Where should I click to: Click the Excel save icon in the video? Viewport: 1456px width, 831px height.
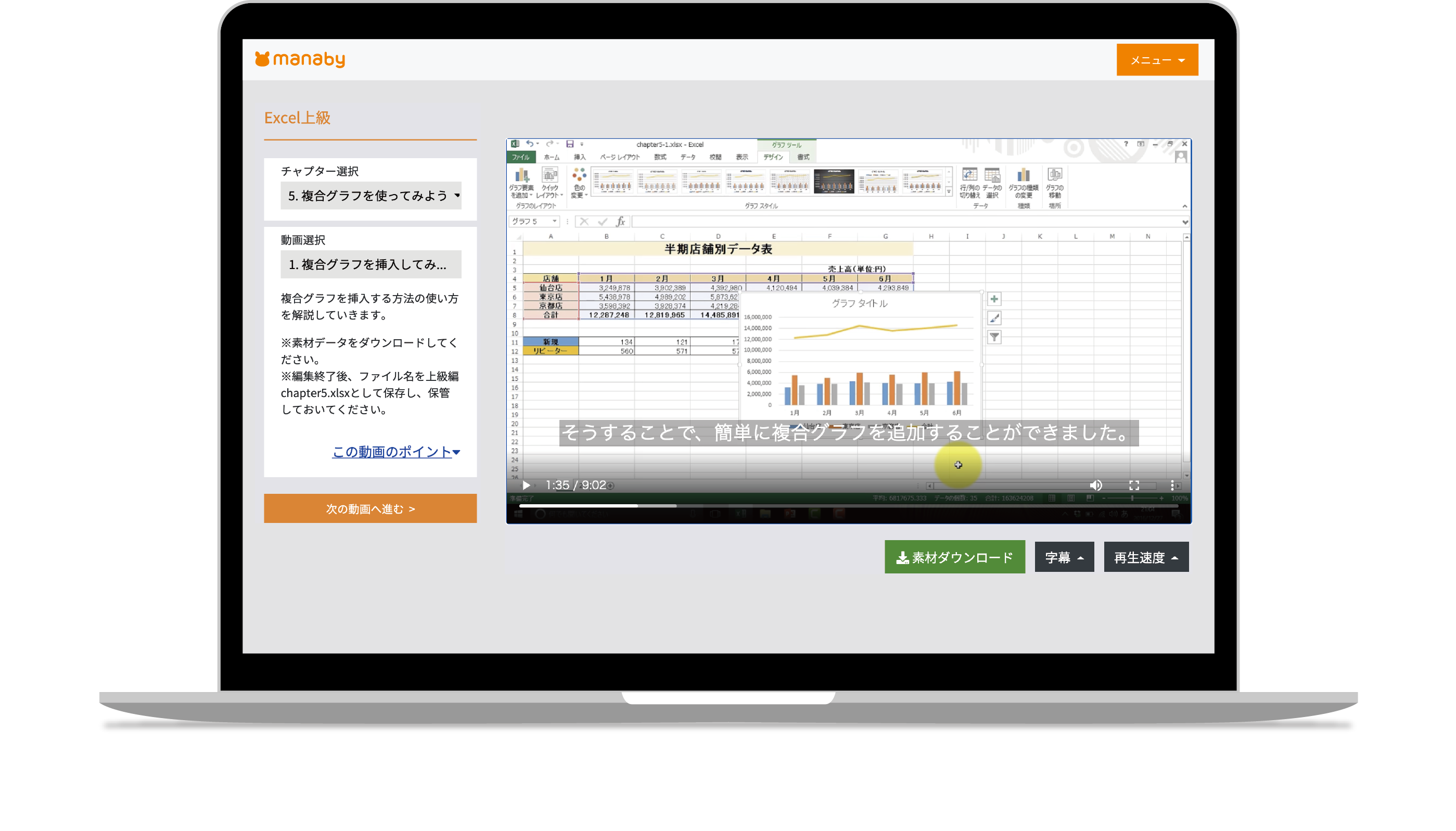coord(569,144)
